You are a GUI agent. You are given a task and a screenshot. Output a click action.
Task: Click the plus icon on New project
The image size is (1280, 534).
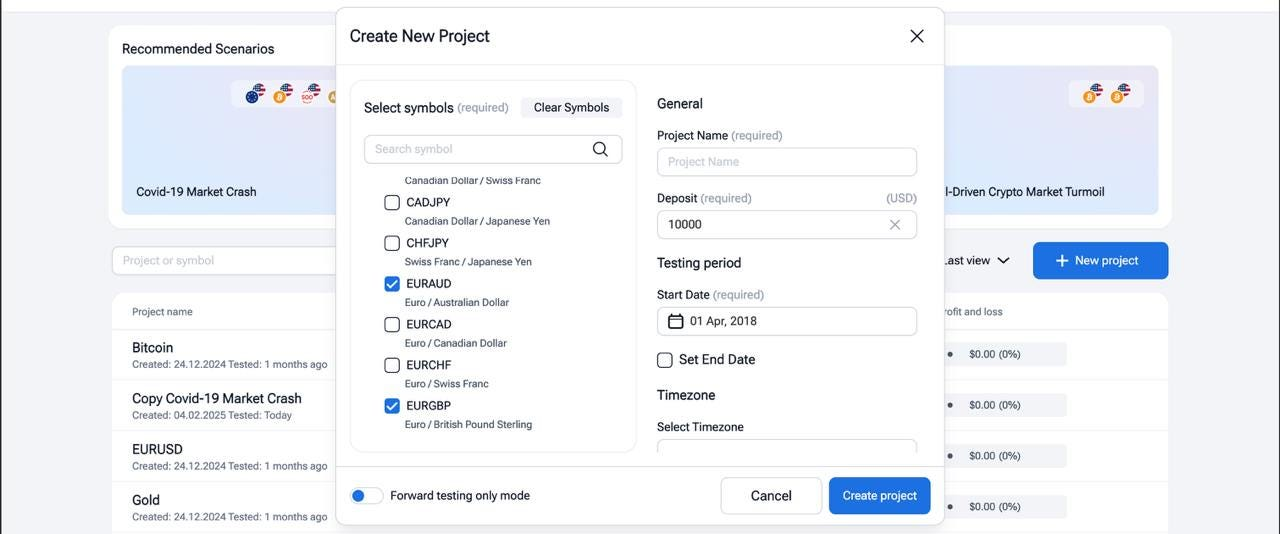pyautogui.click(x=1062, y=260)
